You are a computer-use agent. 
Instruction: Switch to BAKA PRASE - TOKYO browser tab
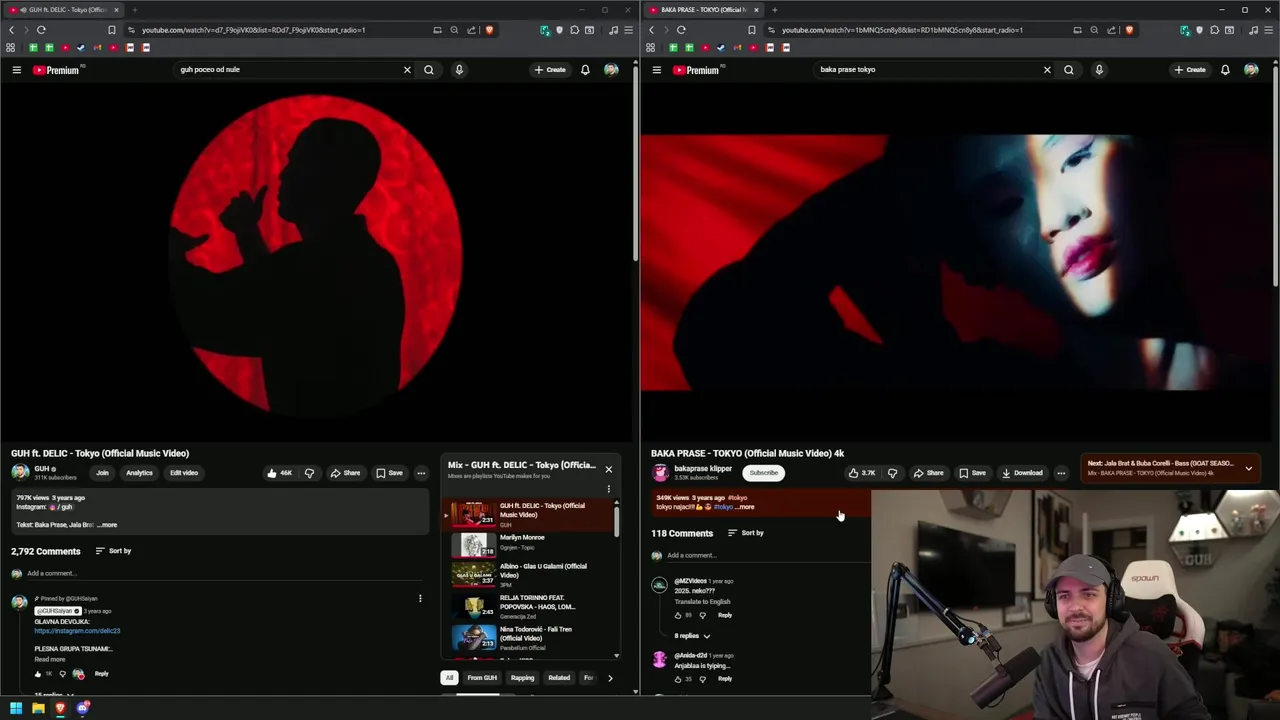coord(702,10)
